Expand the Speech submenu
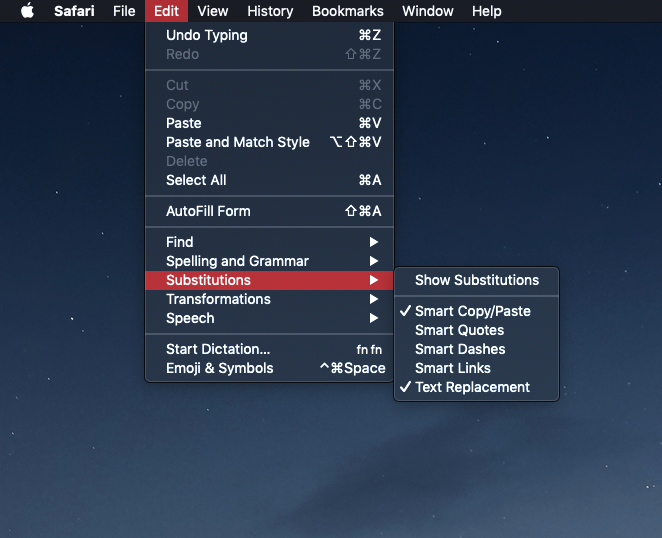This screenshot has height=538, width=662. point(269,318)
